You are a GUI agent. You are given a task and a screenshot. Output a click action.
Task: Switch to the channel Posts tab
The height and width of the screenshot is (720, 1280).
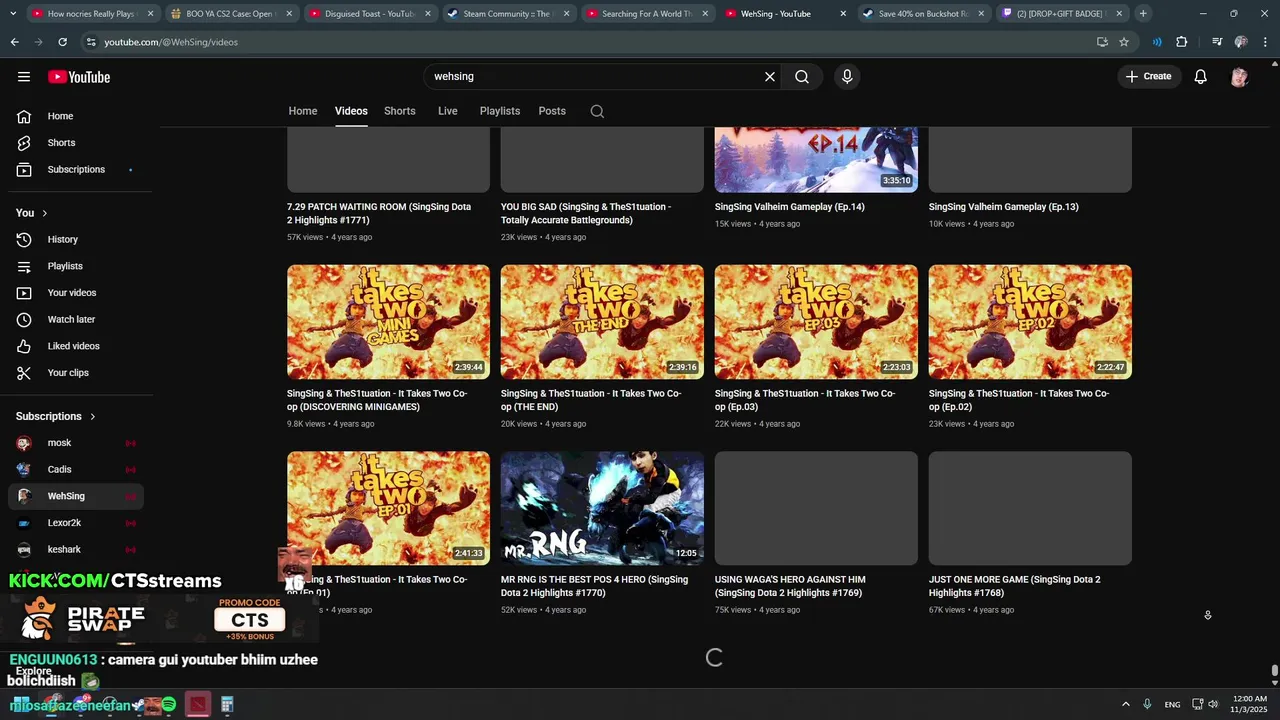(x=552, y=111)
